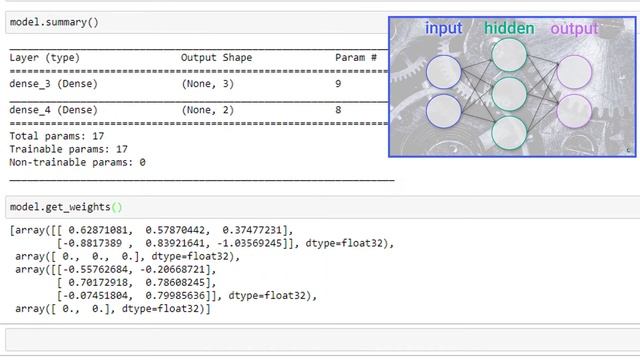This screenshot has height=360, width=640.
Task: Click the 'hidden' label in diagram
Action: click(x=509, y=28)
